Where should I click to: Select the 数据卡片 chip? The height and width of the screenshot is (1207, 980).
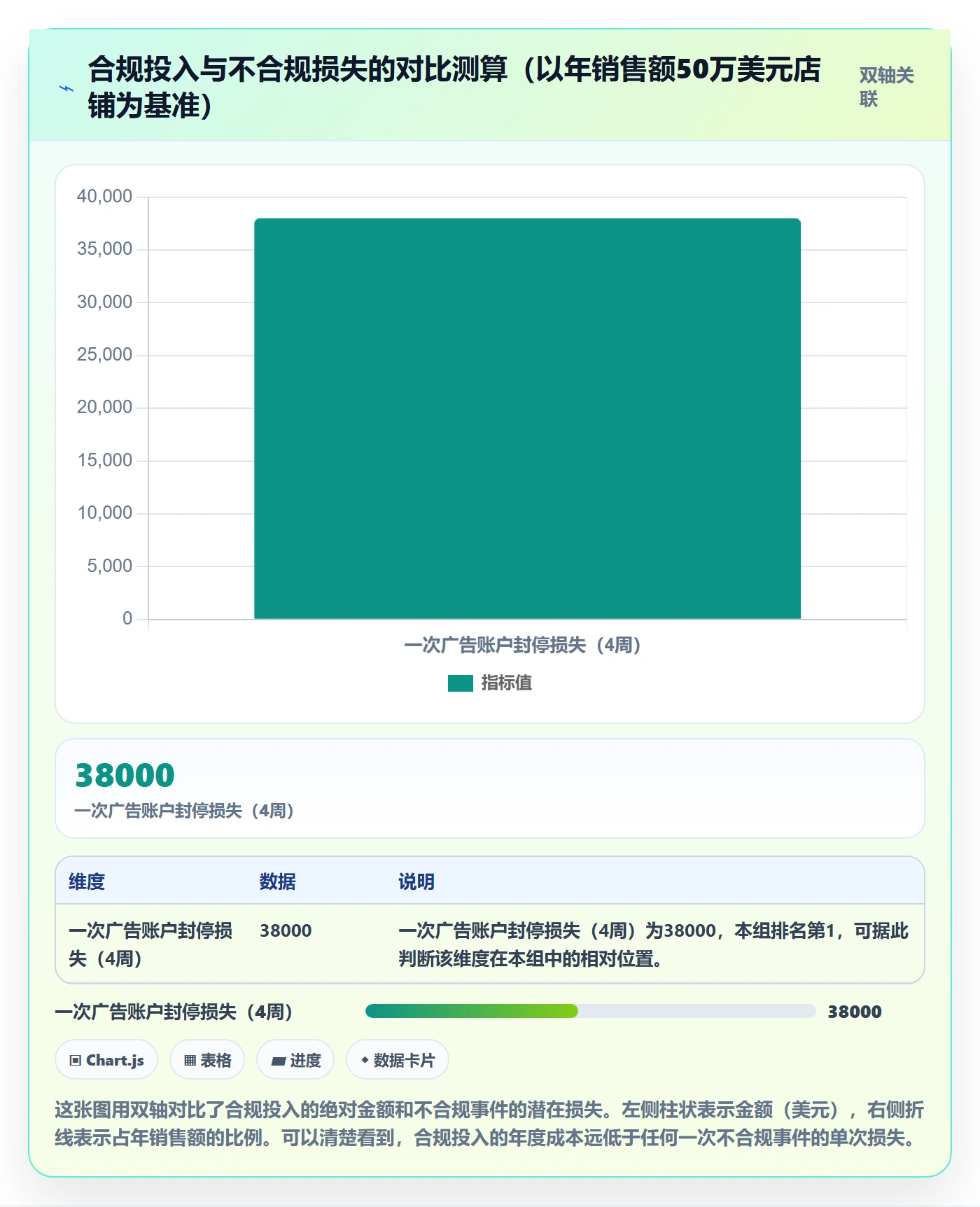pyautogui.click(x=398, y=1060)
